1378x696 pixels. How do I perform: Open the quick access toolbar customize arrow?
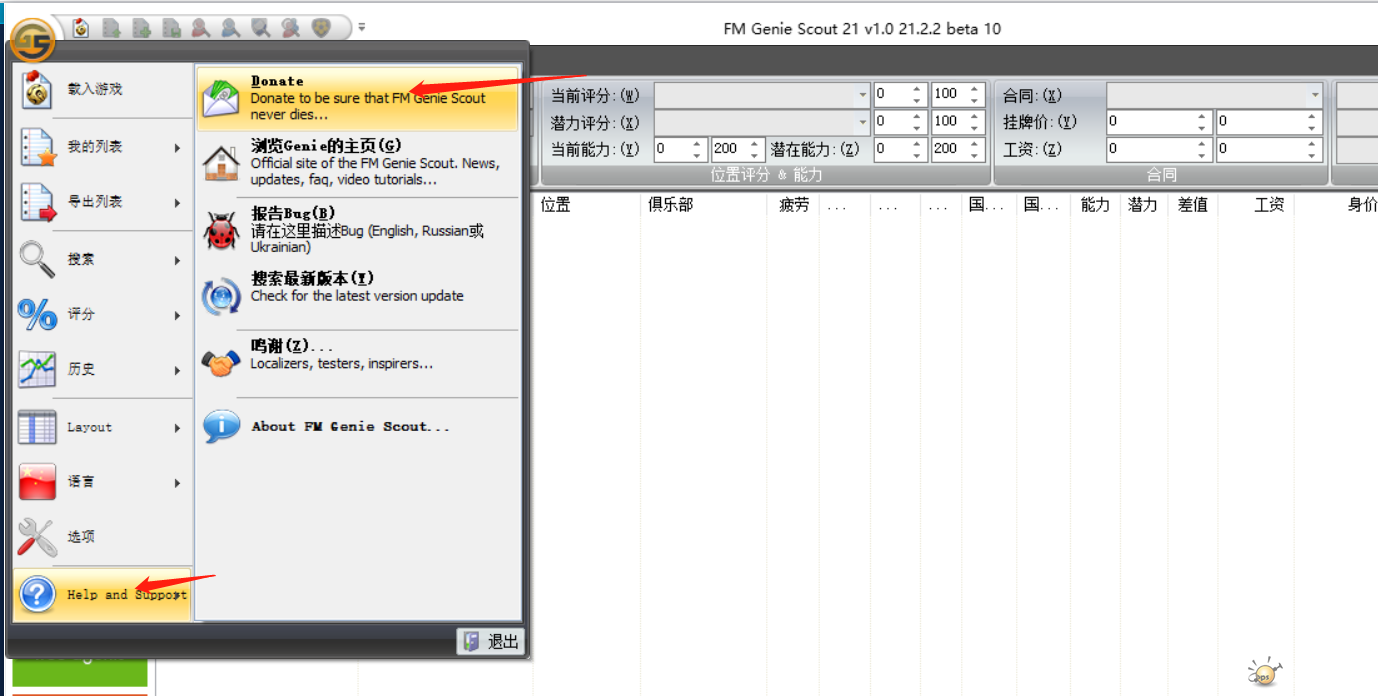pos(362,28)
